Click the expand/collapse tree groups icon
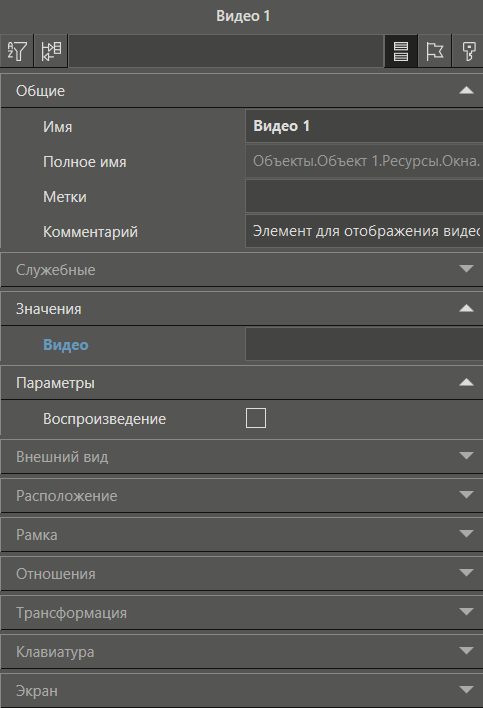Screen dimensions: 483x708 [51, 51]
